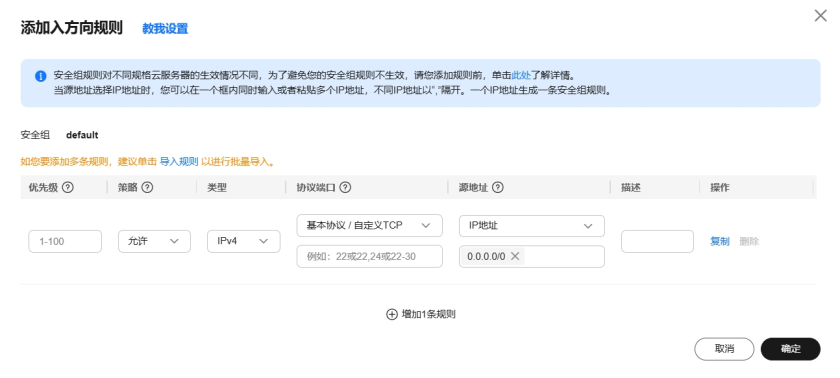
Task: Remove the 0.0.0.0/0 address tag
Action: click(515, 256)
